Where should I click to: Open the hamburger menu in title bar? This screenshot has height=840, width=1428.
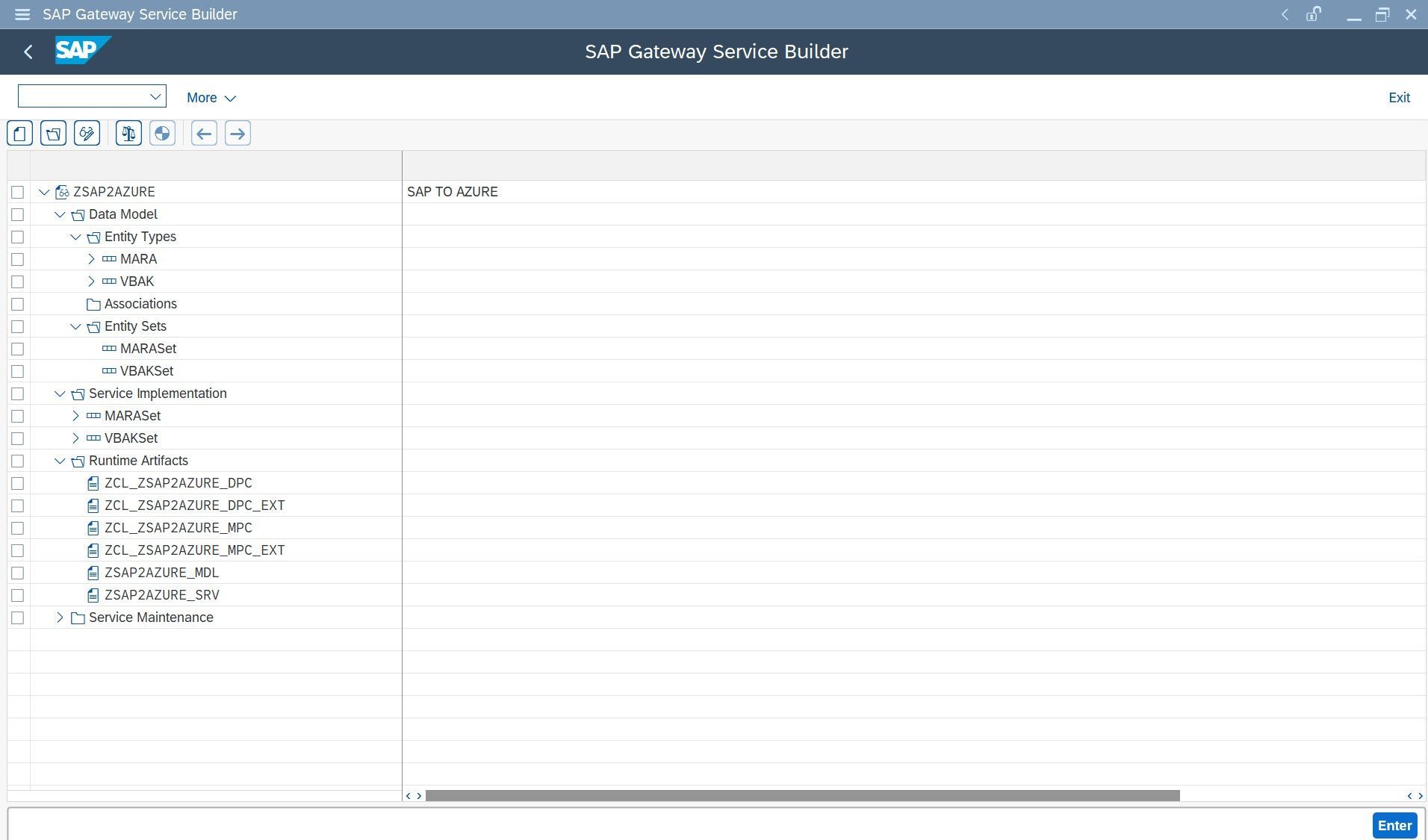22,14
